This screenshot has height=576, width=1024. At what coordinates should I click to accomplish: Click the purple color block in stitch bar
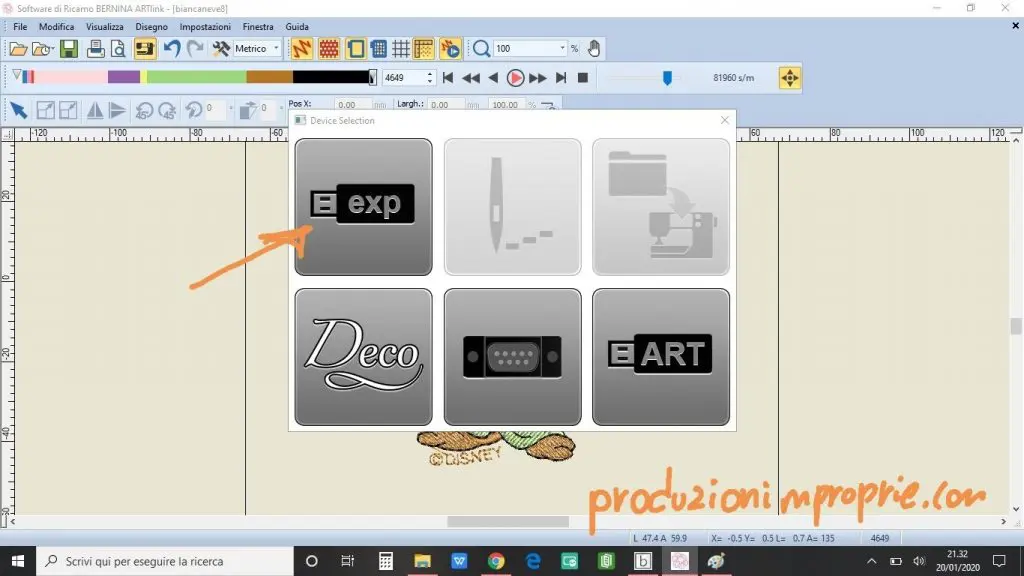[124, 77]
